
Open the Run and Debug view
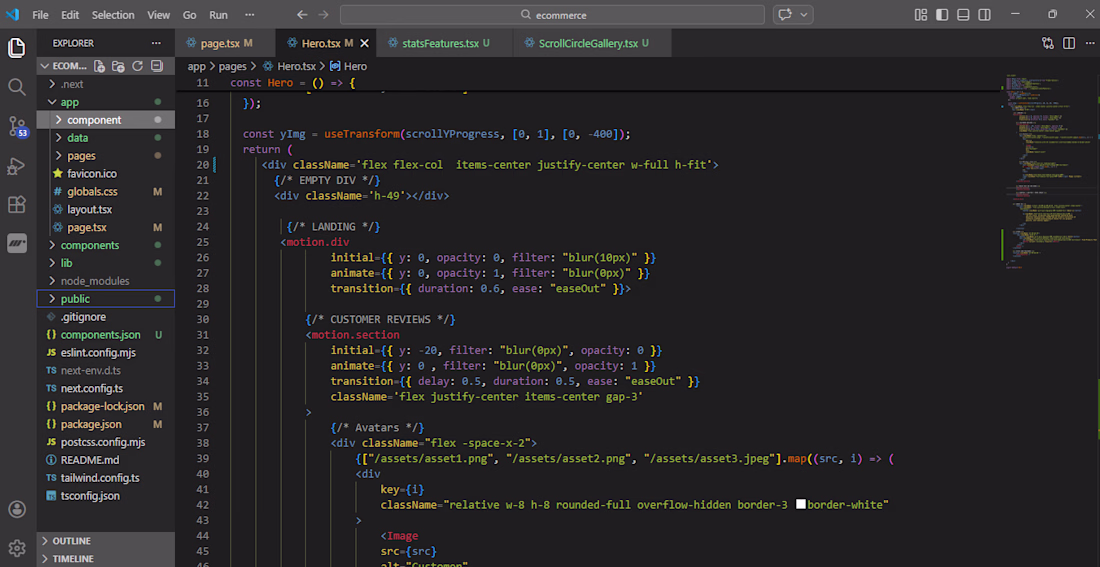(17, 165)
